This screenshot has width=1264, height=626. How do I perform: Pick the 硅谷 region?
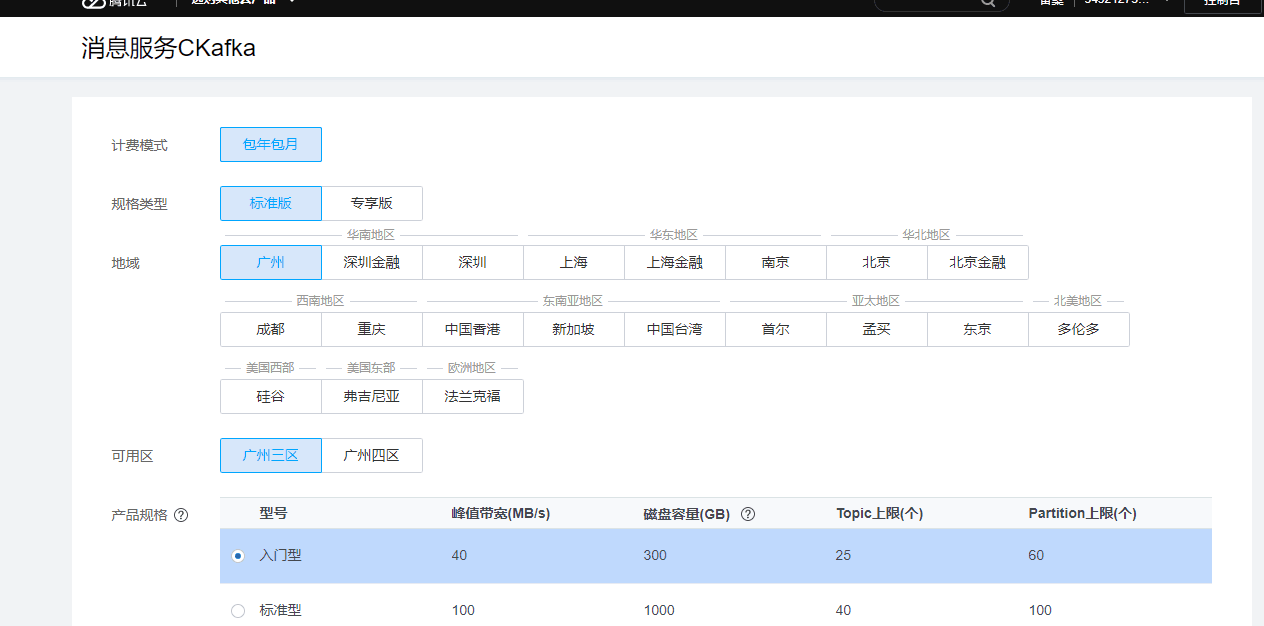[x=271, y=396]
